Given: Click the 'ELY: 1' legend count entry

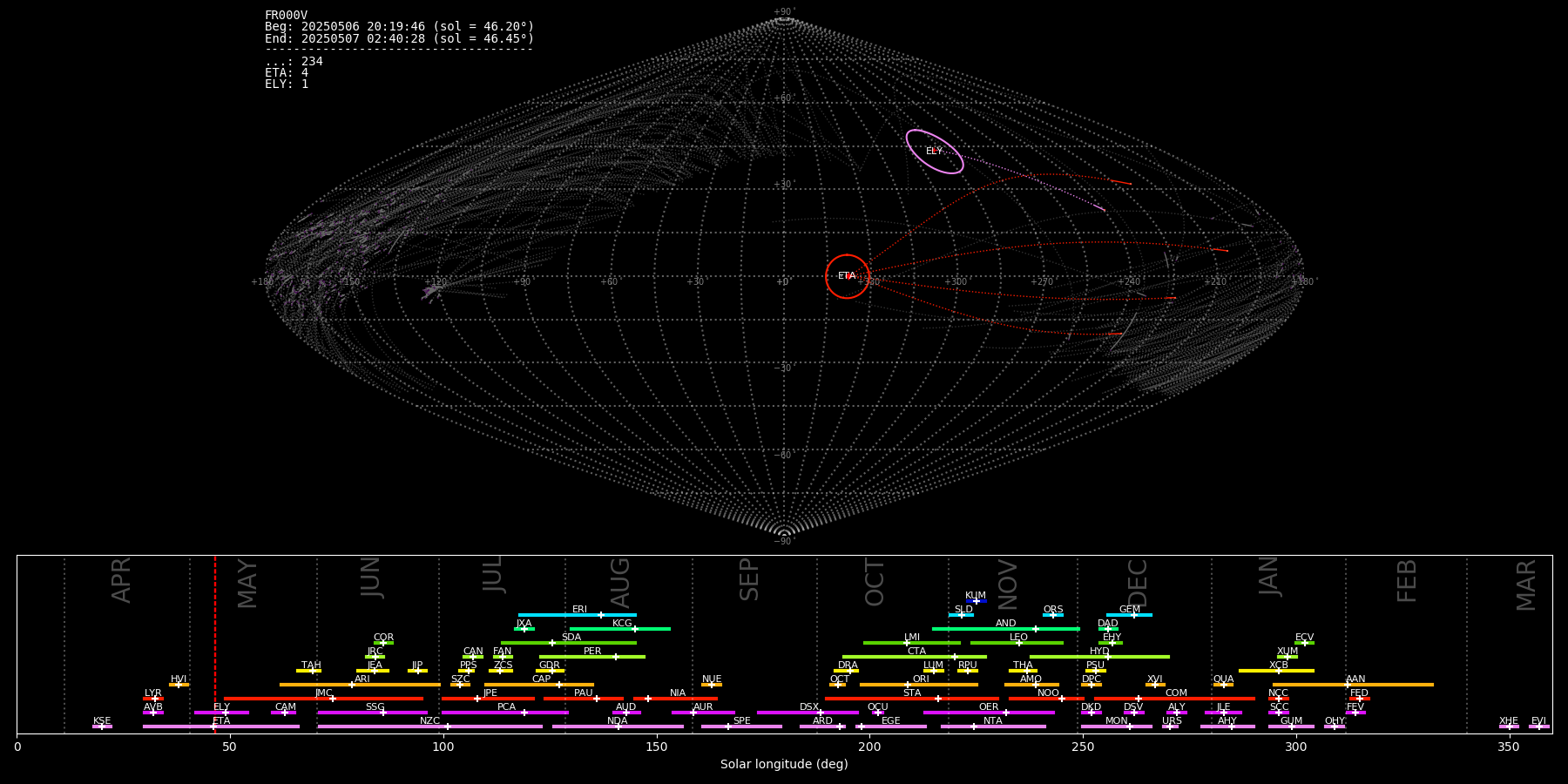Looking at the screenshot, I should pos(287,84).
